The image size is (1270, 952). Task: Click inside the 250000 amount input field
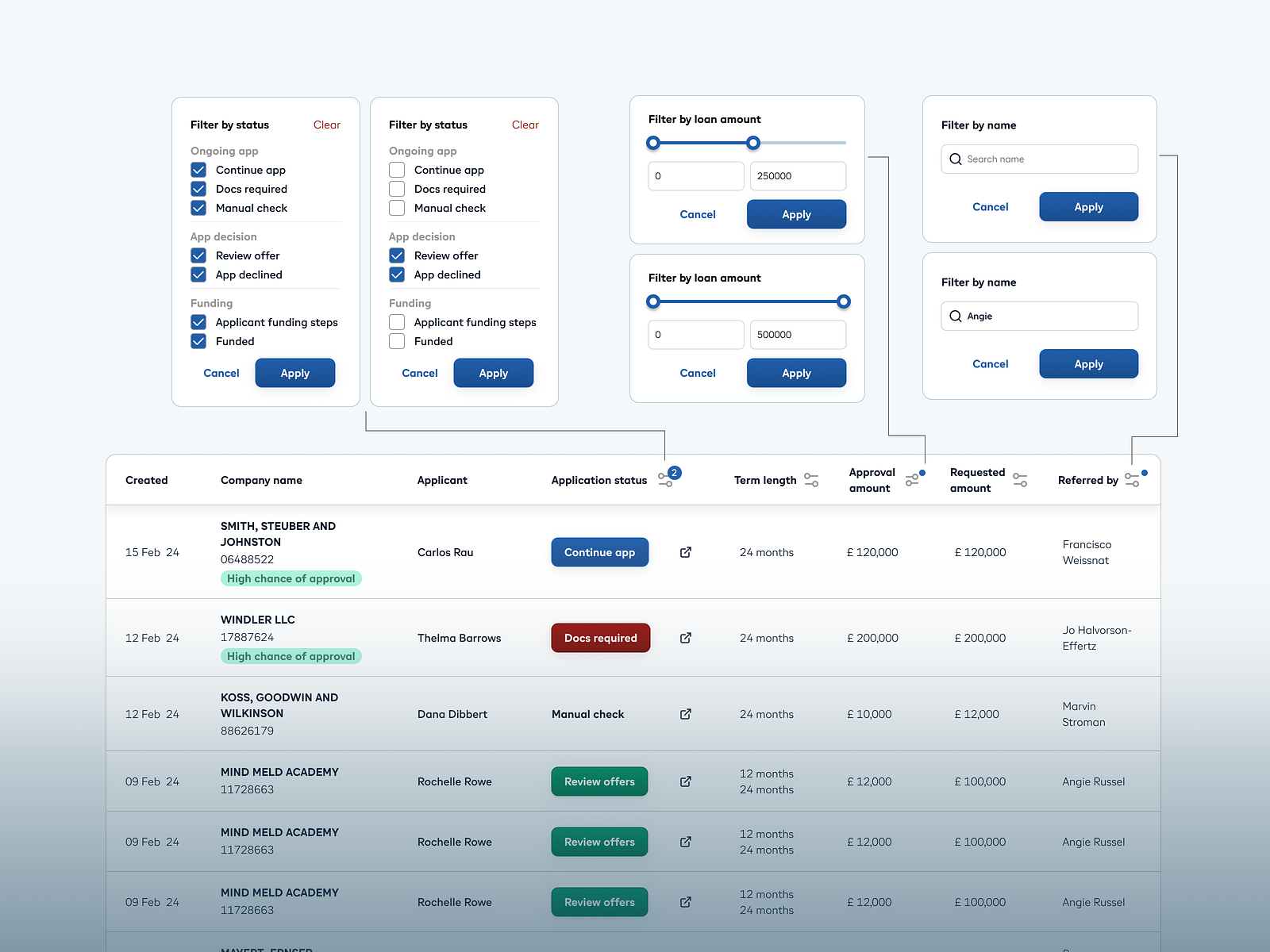[797, 175]
